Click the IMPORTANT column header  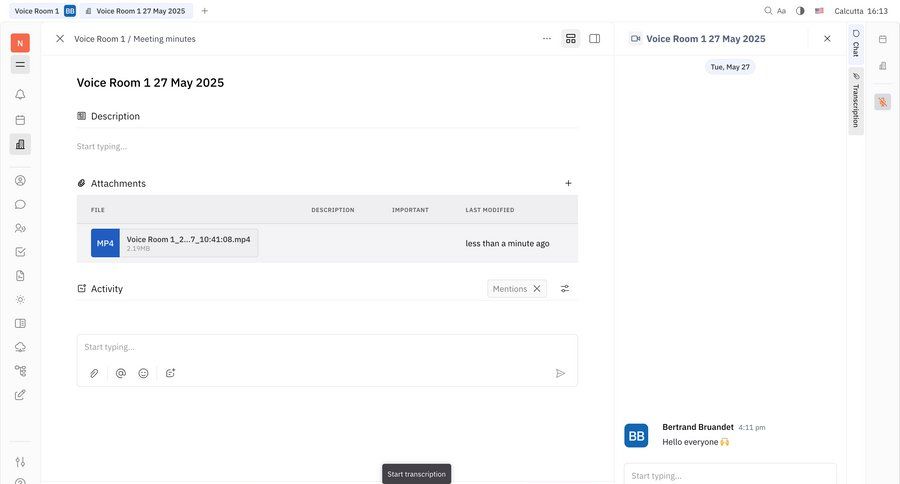coord(410,210)
